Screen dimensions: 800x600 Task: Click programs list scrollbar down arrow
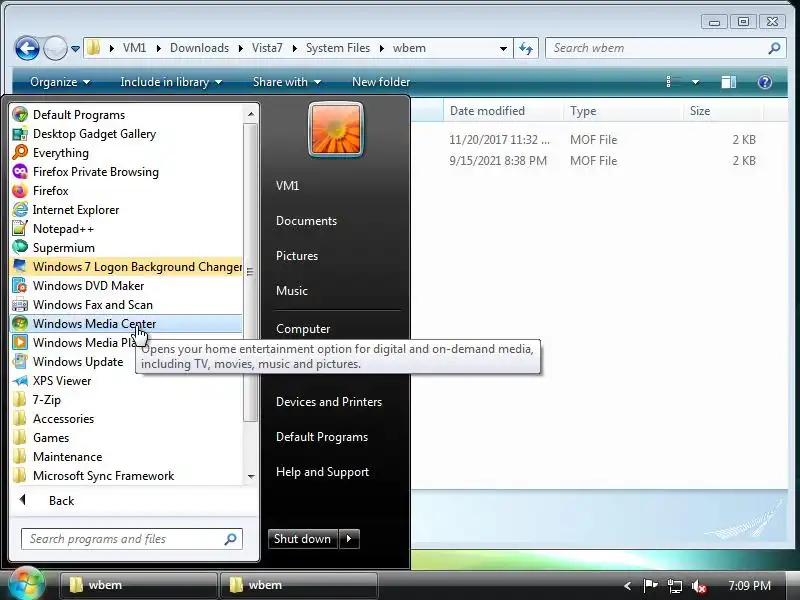251,477
